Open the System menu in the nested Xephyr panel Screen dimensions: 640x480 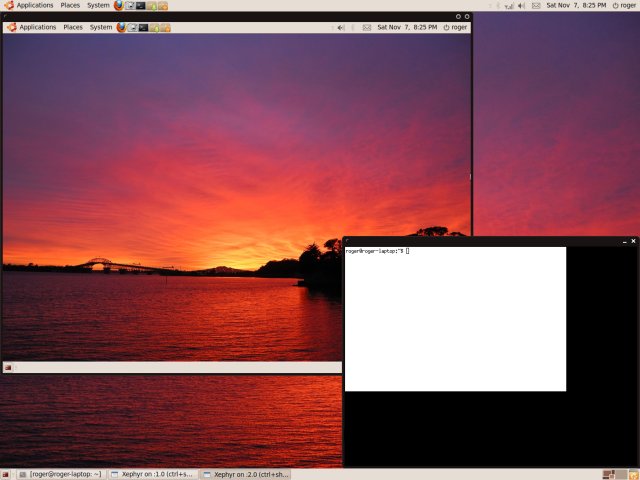point(101,27)
